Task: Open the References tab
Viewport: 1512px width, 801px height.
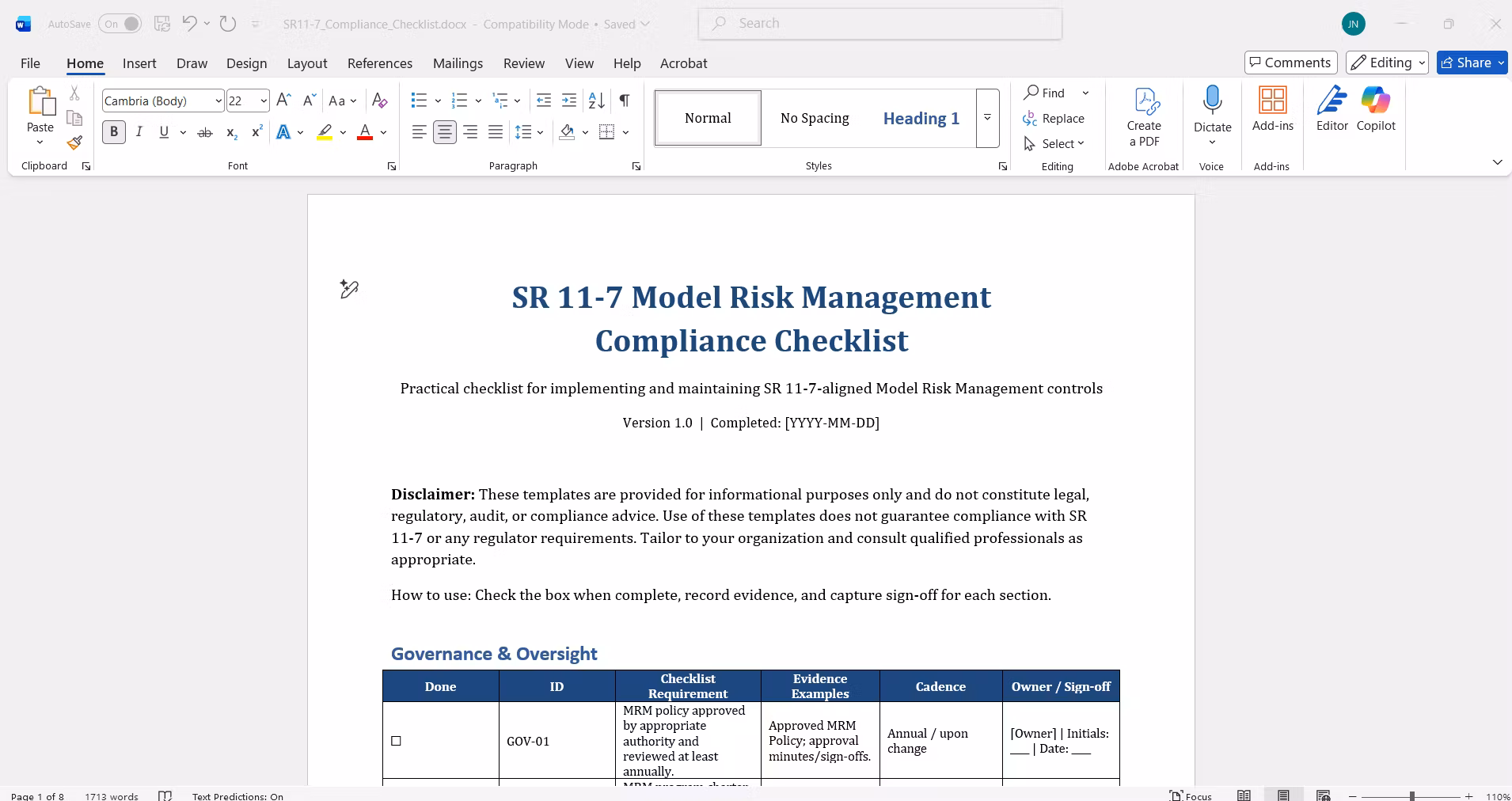Action: click(x=380, y=63)
